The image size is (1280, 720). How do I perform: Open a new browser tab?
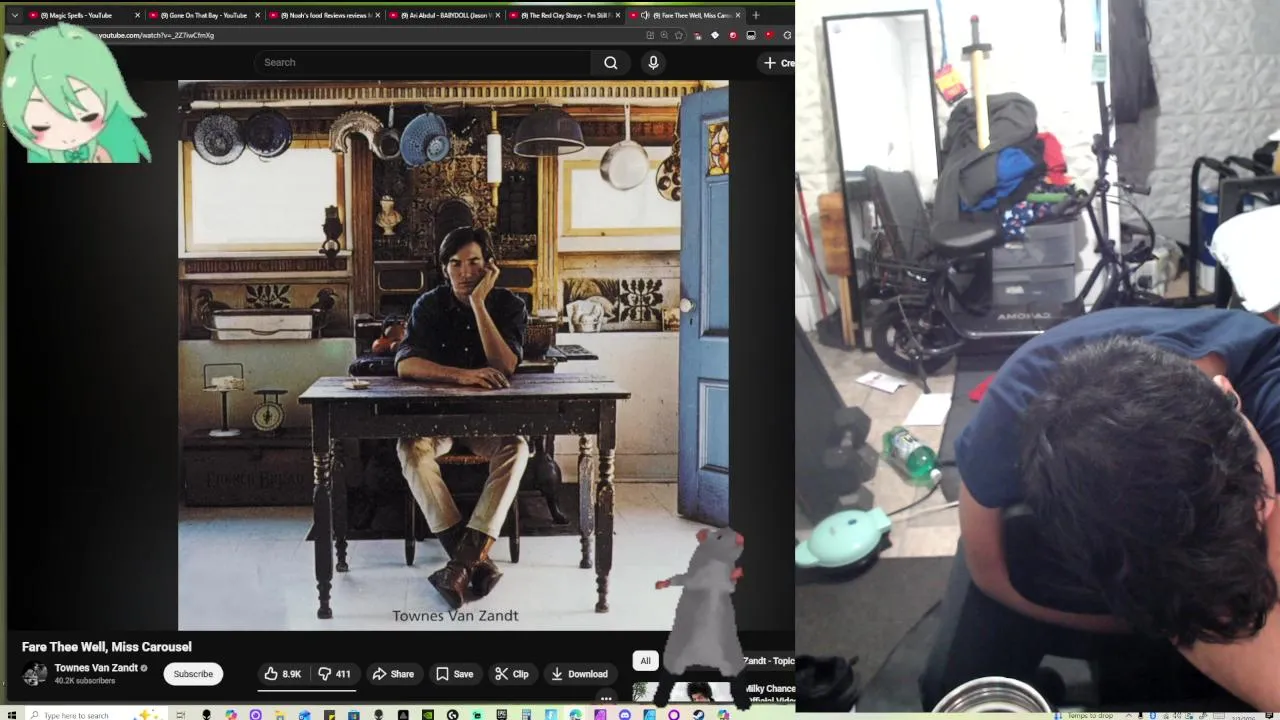point(756,15)
